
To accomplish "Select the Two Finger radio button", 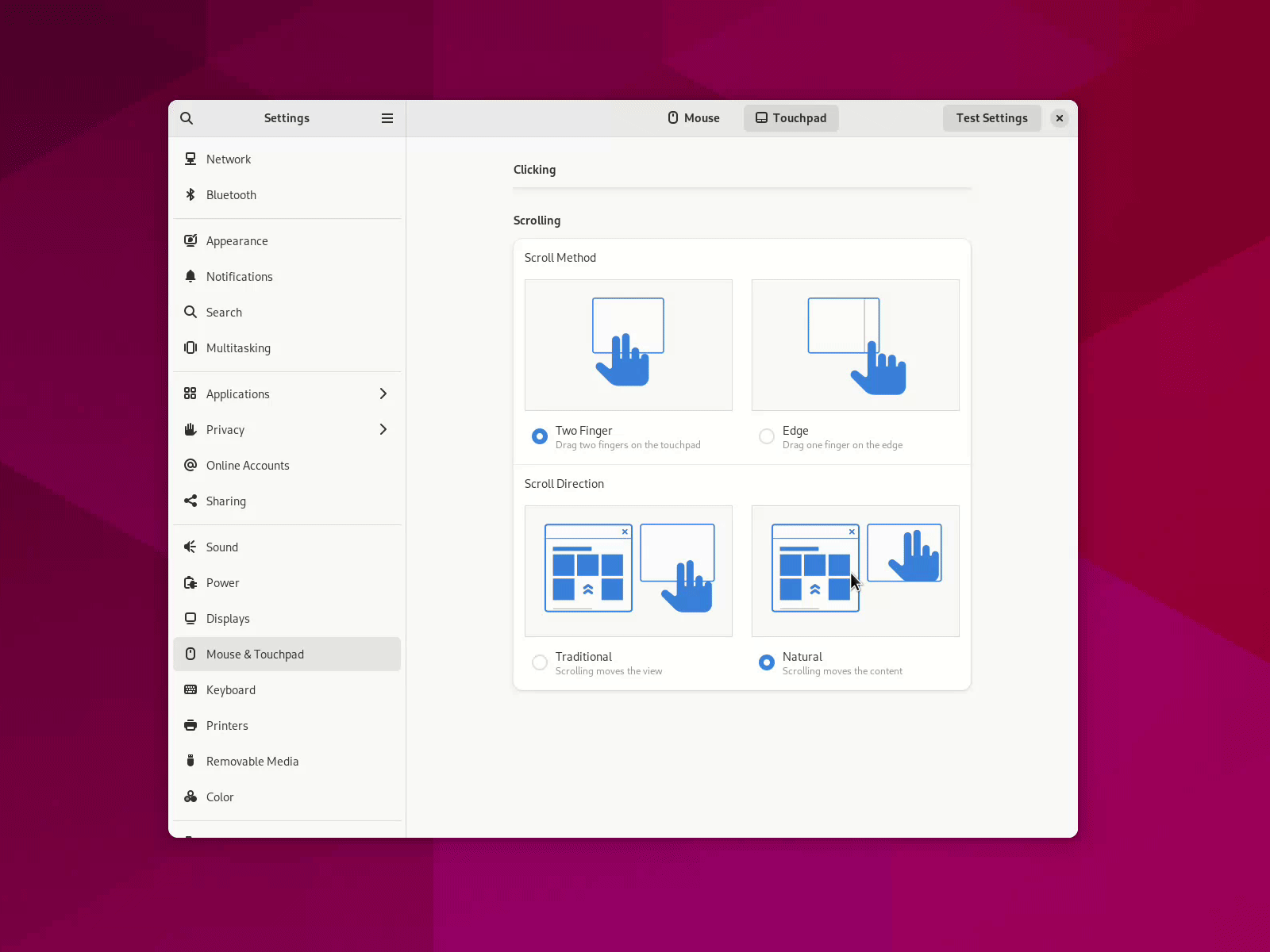I will tap(540, 436).
